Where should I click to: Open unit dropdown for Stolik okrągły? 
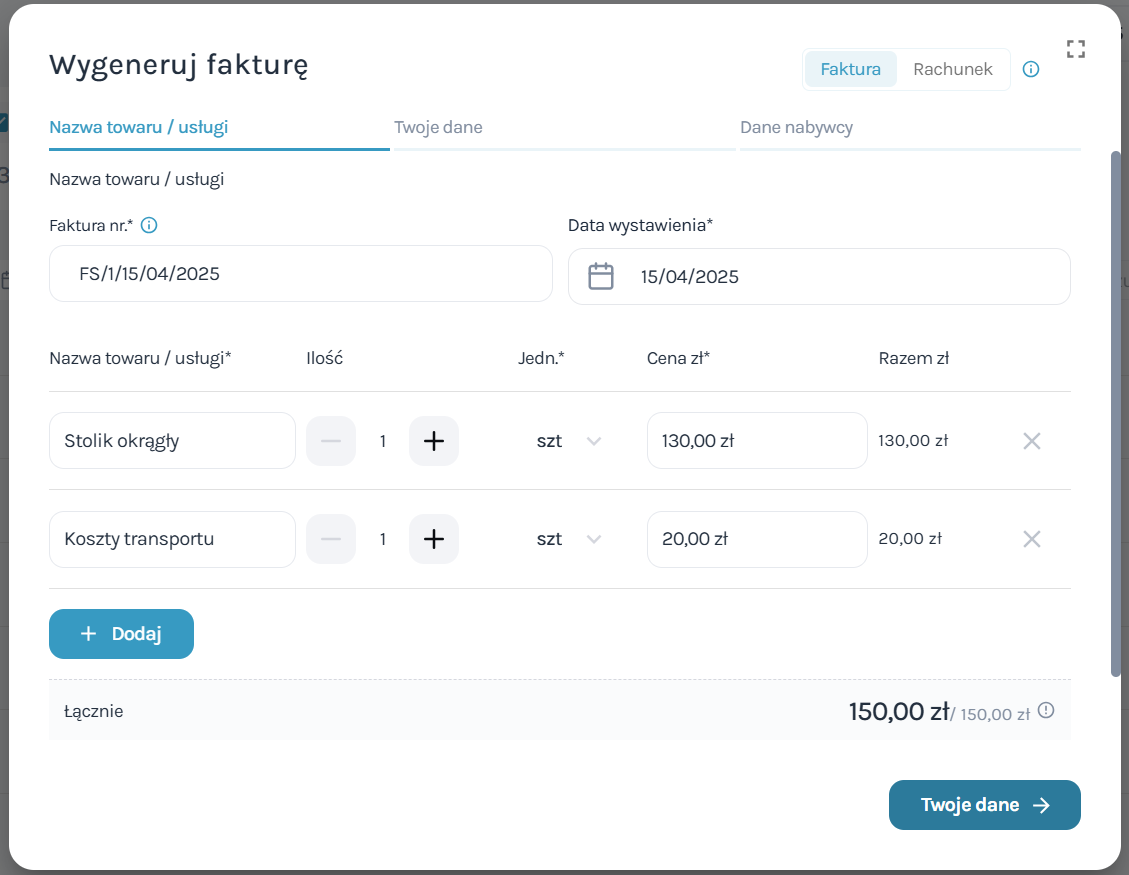(x=569, y=441)
